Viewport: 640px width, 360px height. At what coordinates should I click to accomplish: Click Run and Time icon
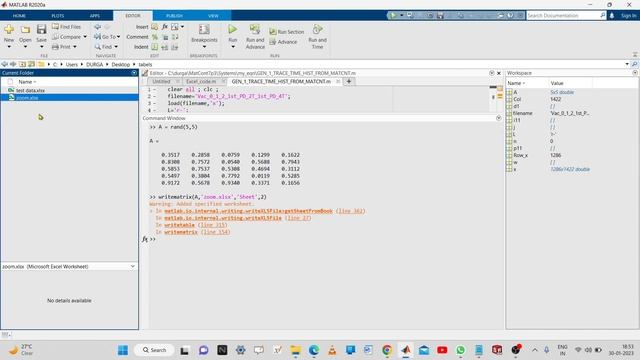pyautogui.click(x=317, y=29)
